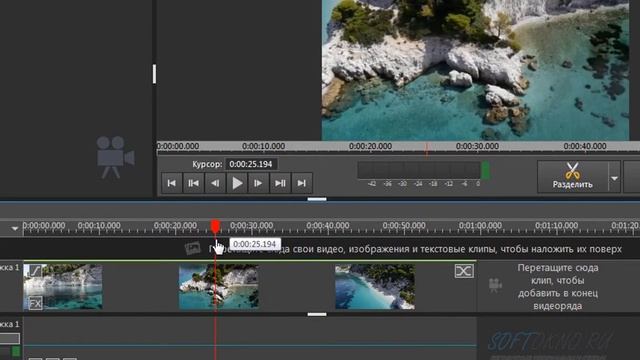This screenshot has width=640, height=360.
Task: Click the video preview image
Action: 475,70
